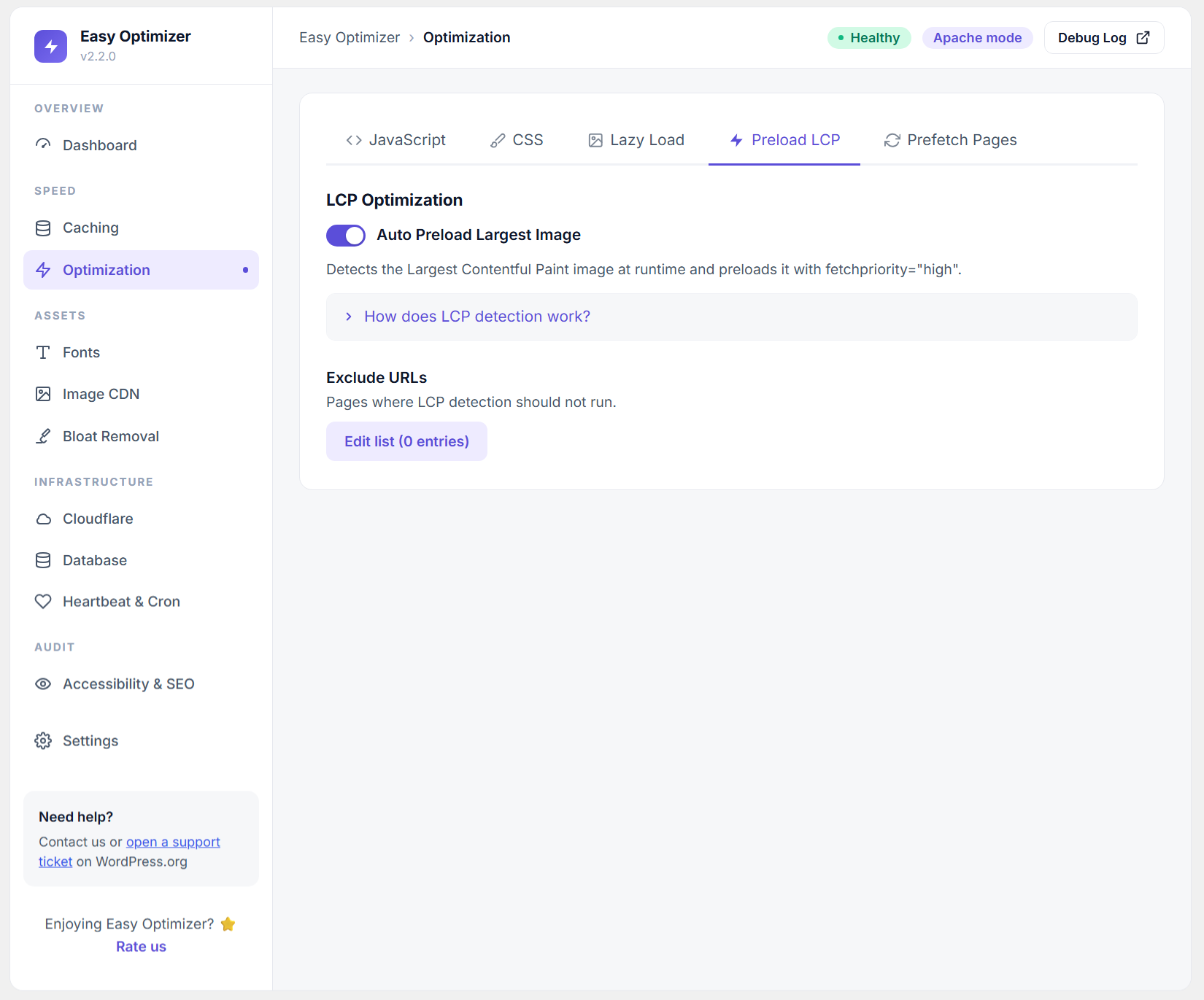Click the Settings gear icon

43,740
